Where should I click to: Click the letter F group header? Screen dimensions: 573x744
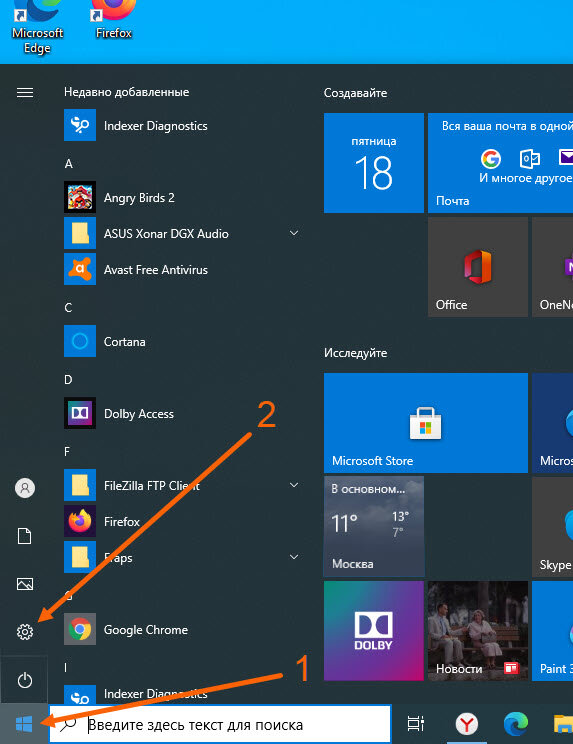pos(67,451)
